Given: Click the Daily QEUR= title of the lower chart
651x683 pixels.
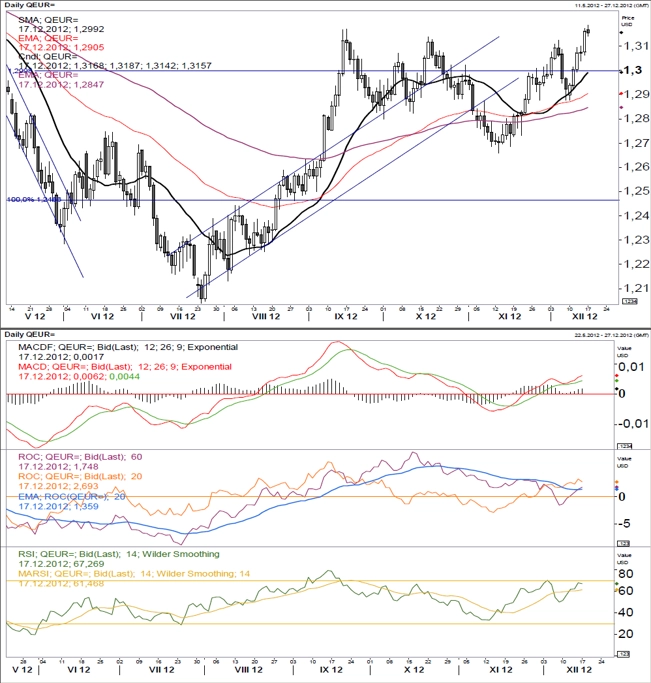Looking at the screenshot, I should [x=30, y=334].
